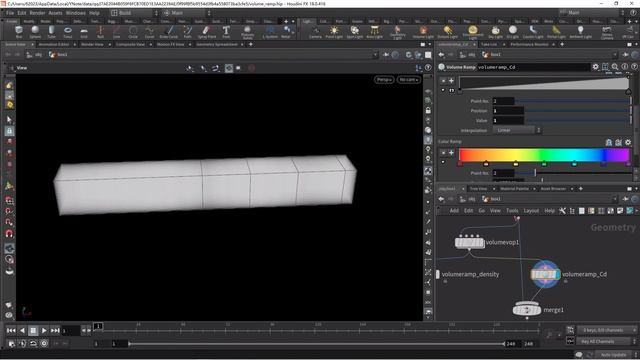640x360 pixels.
Task: Open parameter gear menu for volumeramp_Cd
Action: tap(596, 67)
